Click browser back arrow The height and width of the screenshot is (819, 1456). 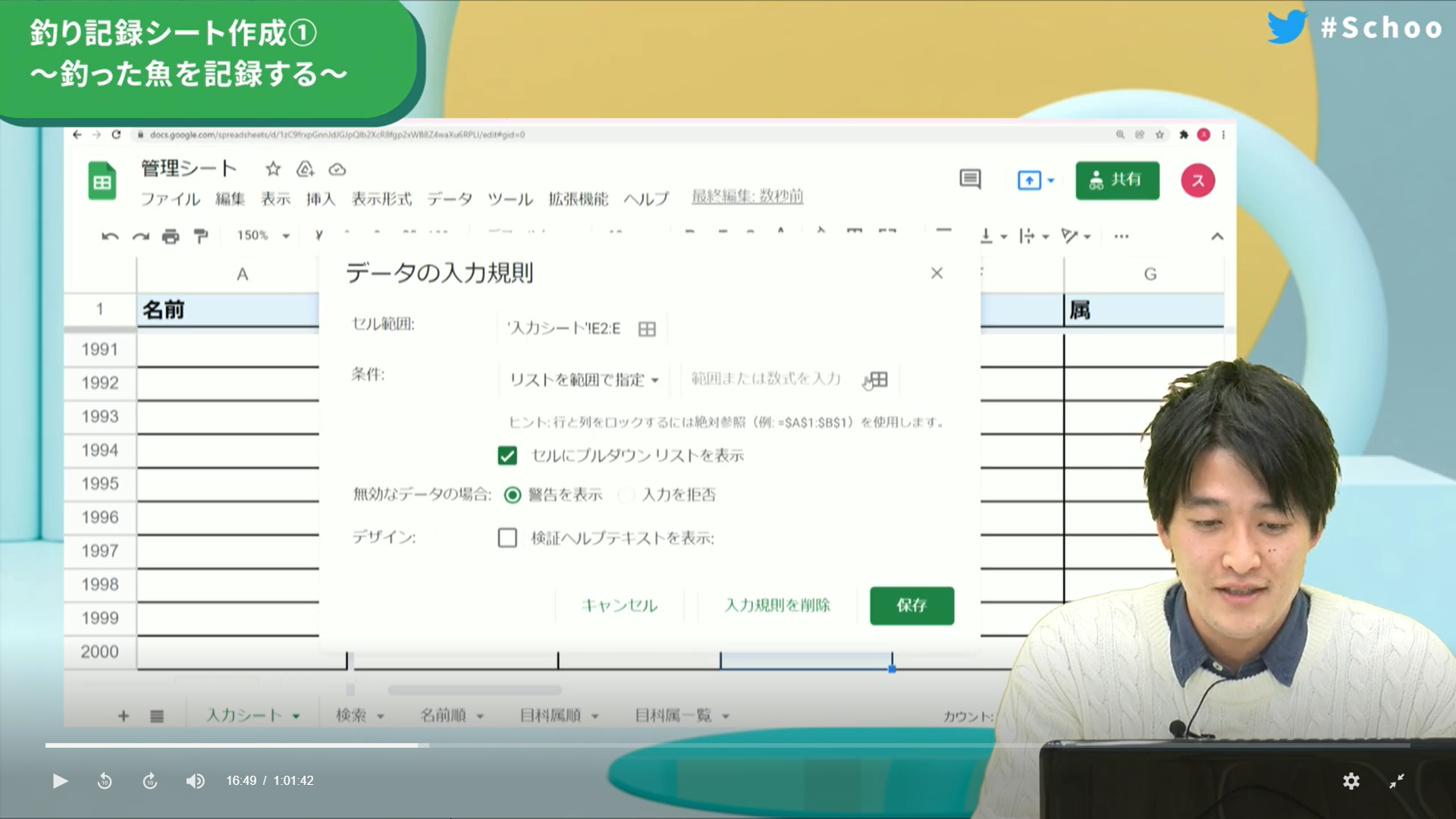[77, 134]
